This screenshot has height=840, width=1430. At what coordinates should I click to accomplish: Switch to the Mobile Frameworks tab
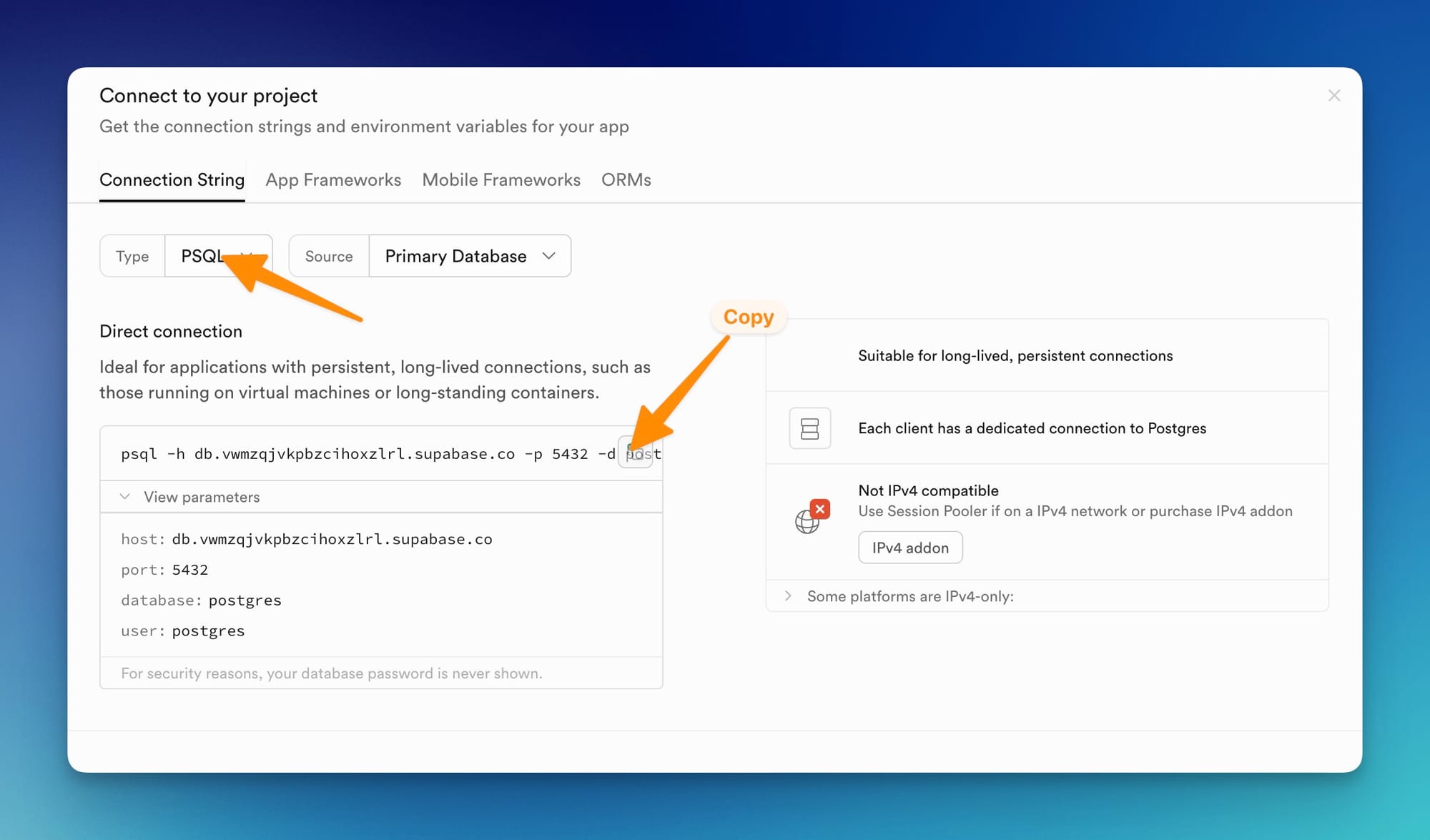point(501,180)
